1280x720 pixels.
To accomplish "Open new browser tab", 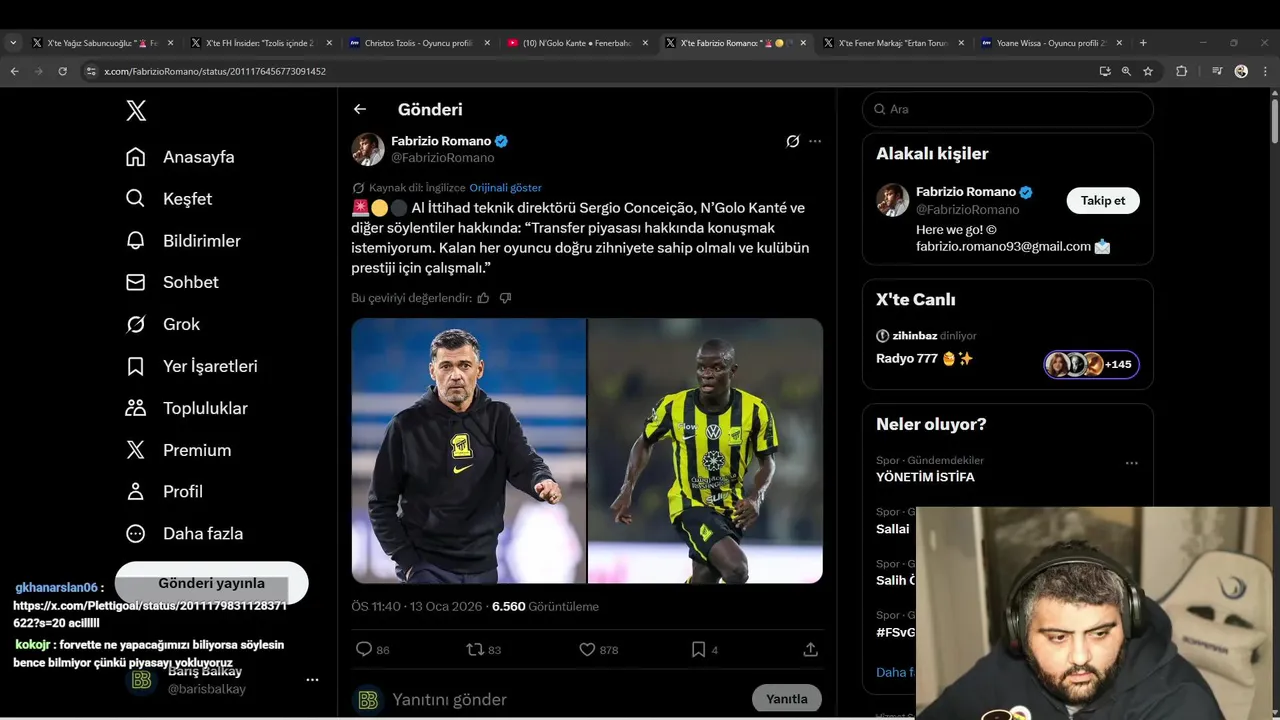I will 1143,43.
